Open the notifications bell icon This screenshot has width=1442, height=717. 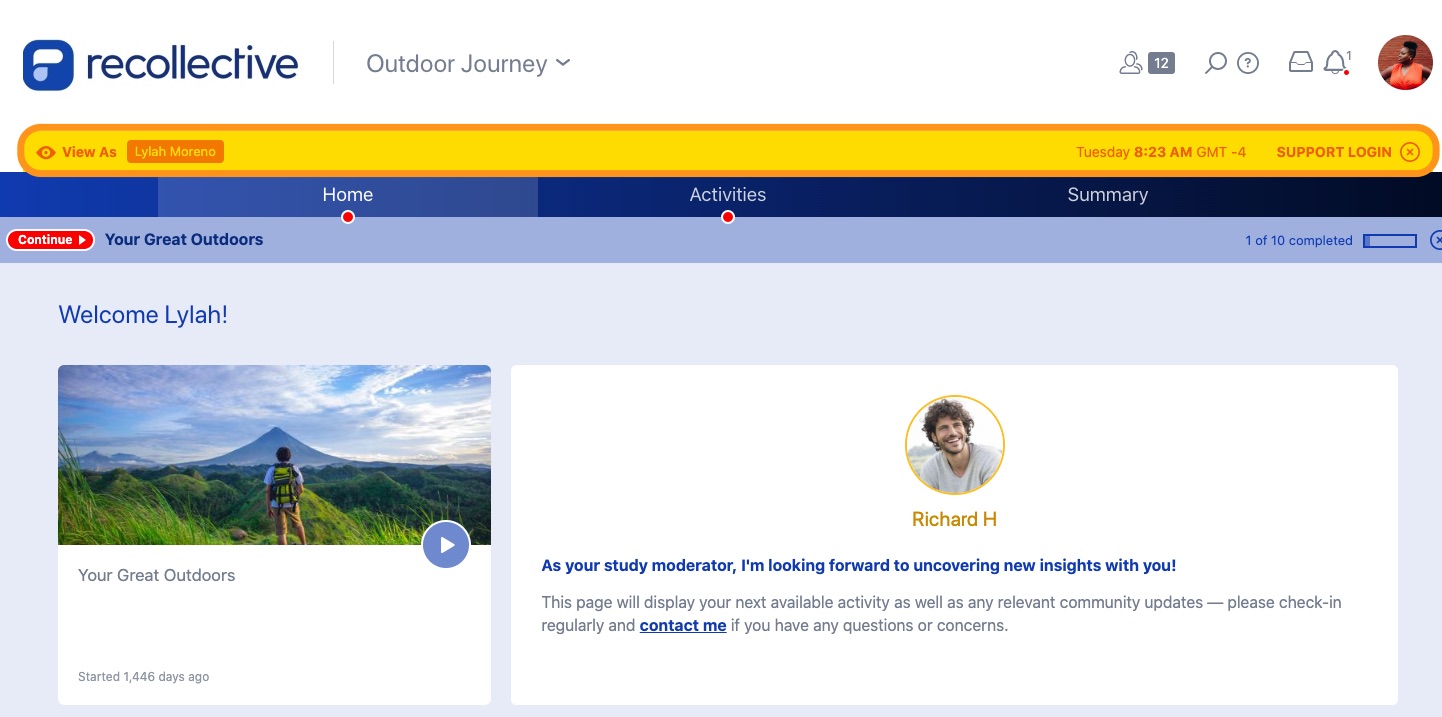1336,63
